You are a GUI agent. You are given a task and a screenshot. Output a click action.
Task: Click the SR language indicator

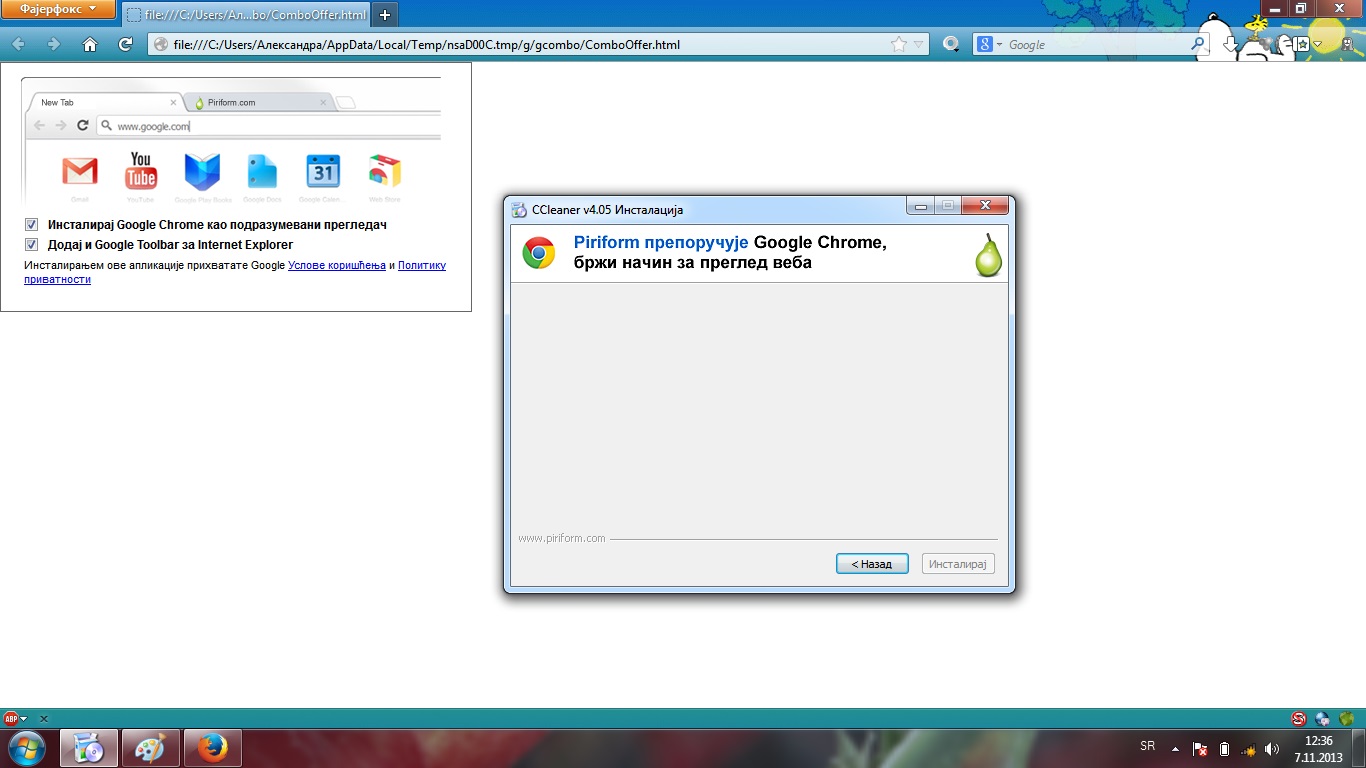click(x=1148, y=747)
